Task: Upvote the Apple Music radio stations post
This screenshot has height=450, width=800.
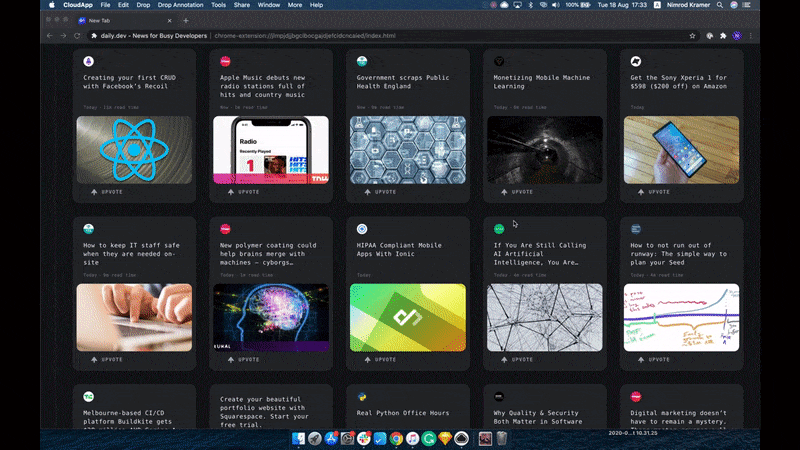Action: 244,192
